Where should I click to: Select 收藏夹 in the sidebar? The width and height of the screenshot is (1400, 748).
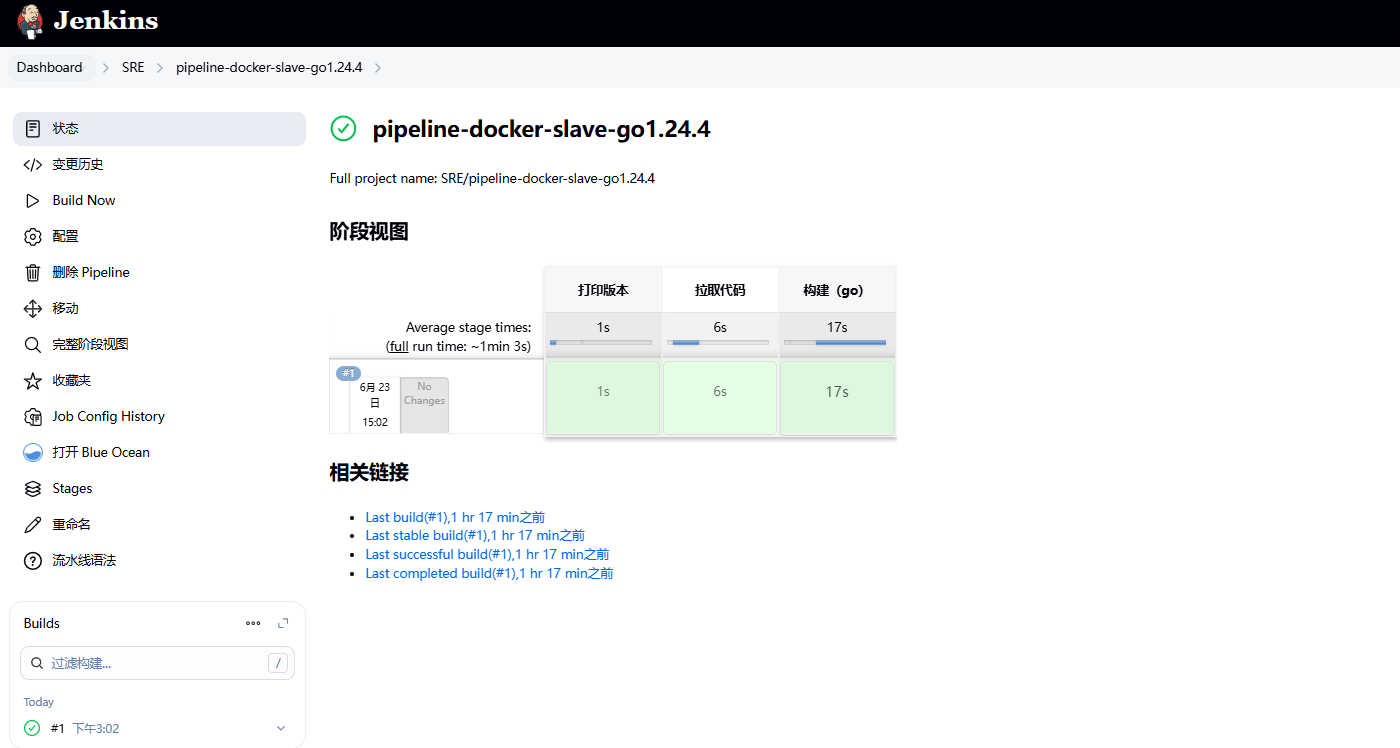(x=159, y=381)
